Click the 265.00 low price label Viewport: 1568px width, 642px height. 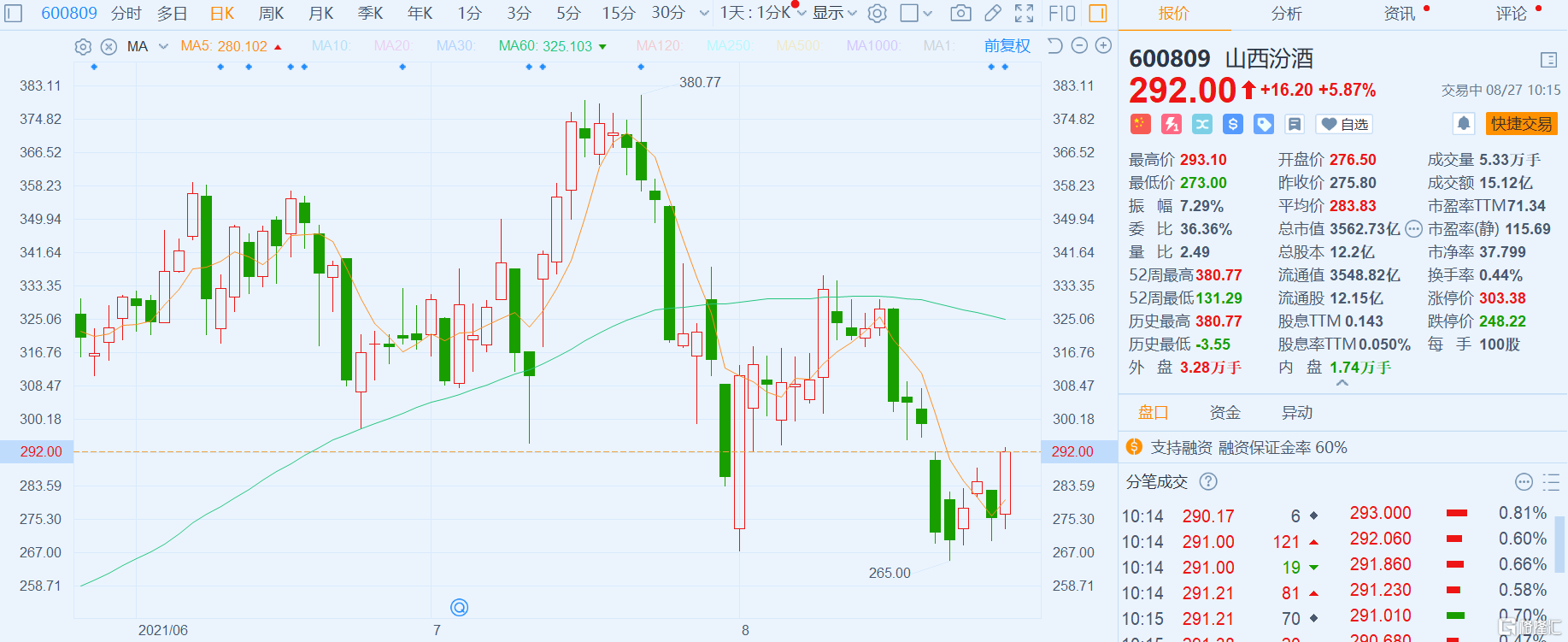[x=890, y=573]
